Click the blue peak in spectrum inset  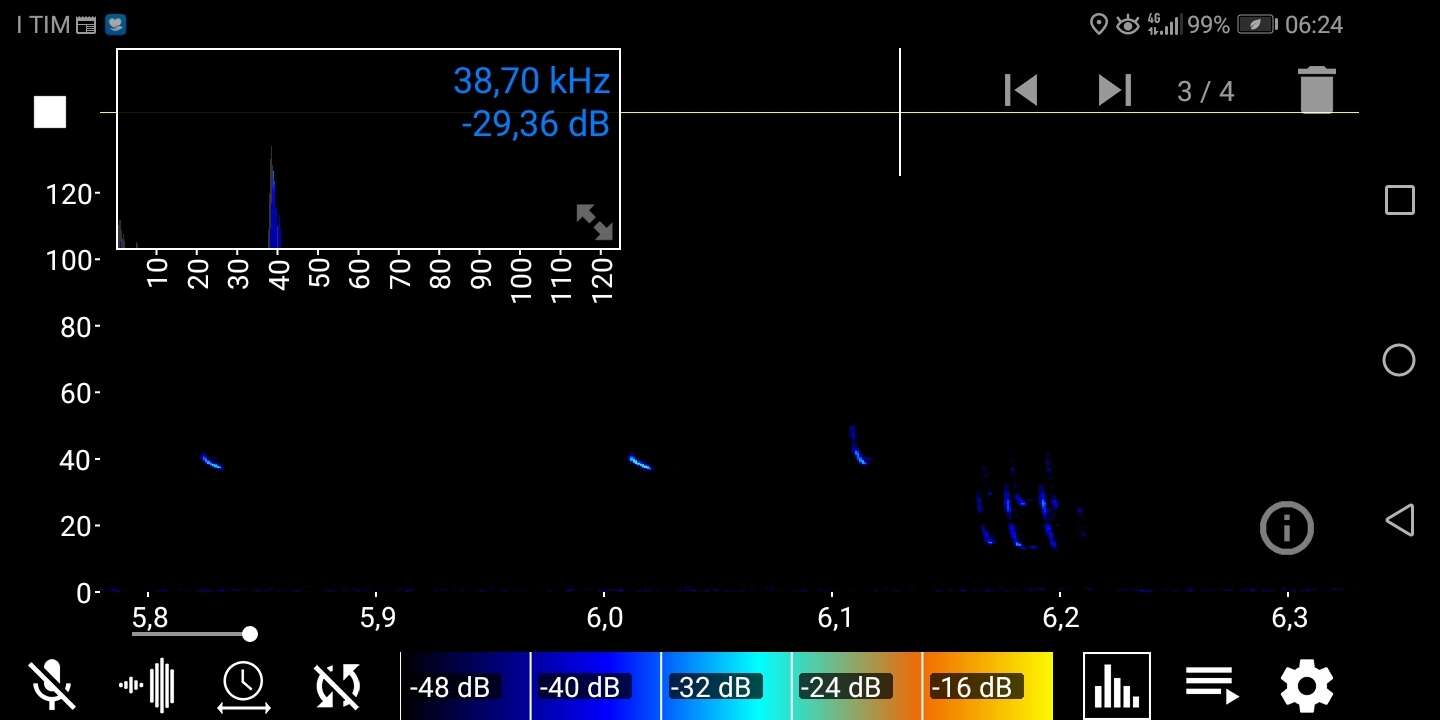click(274, 200)
